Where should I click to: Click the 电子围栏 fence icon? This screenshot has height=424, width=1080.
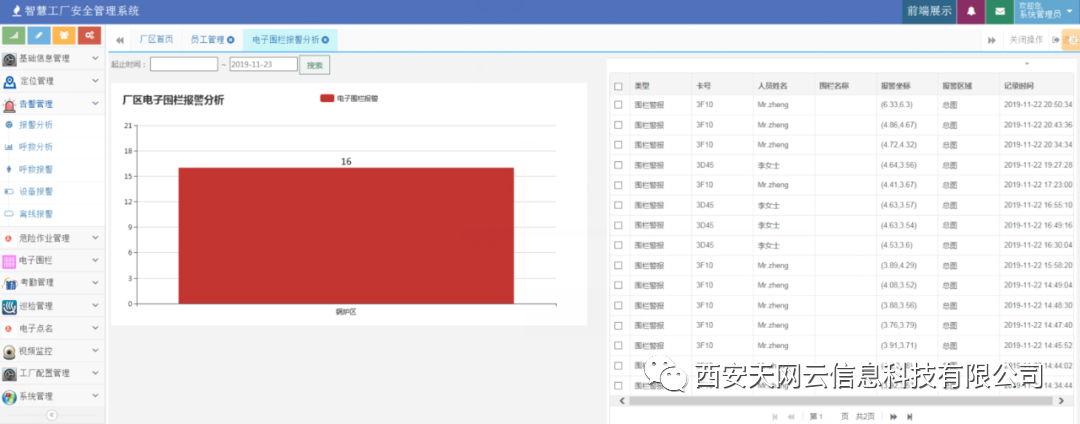point(10,261)
